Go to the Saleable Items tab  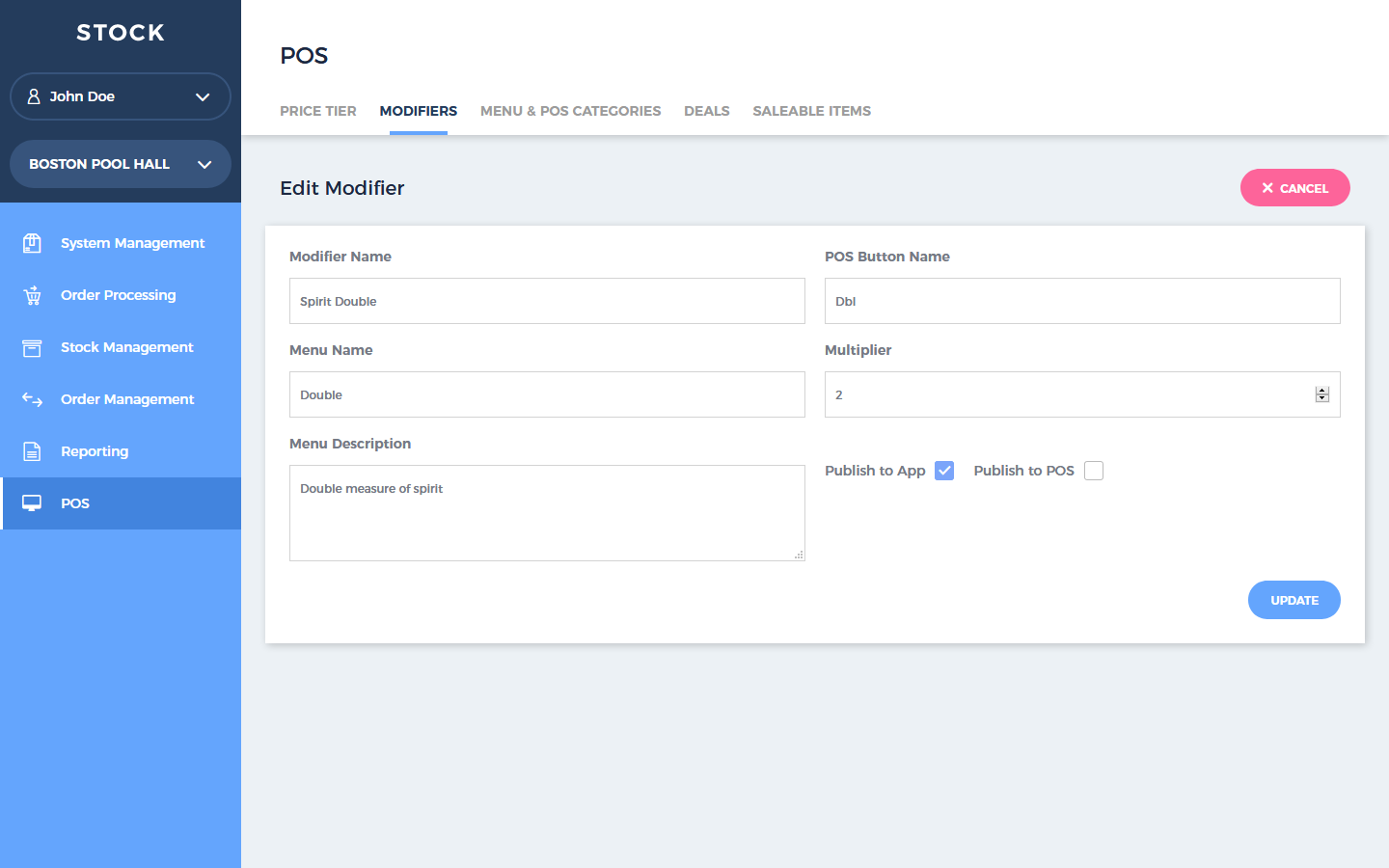(811, 111)
